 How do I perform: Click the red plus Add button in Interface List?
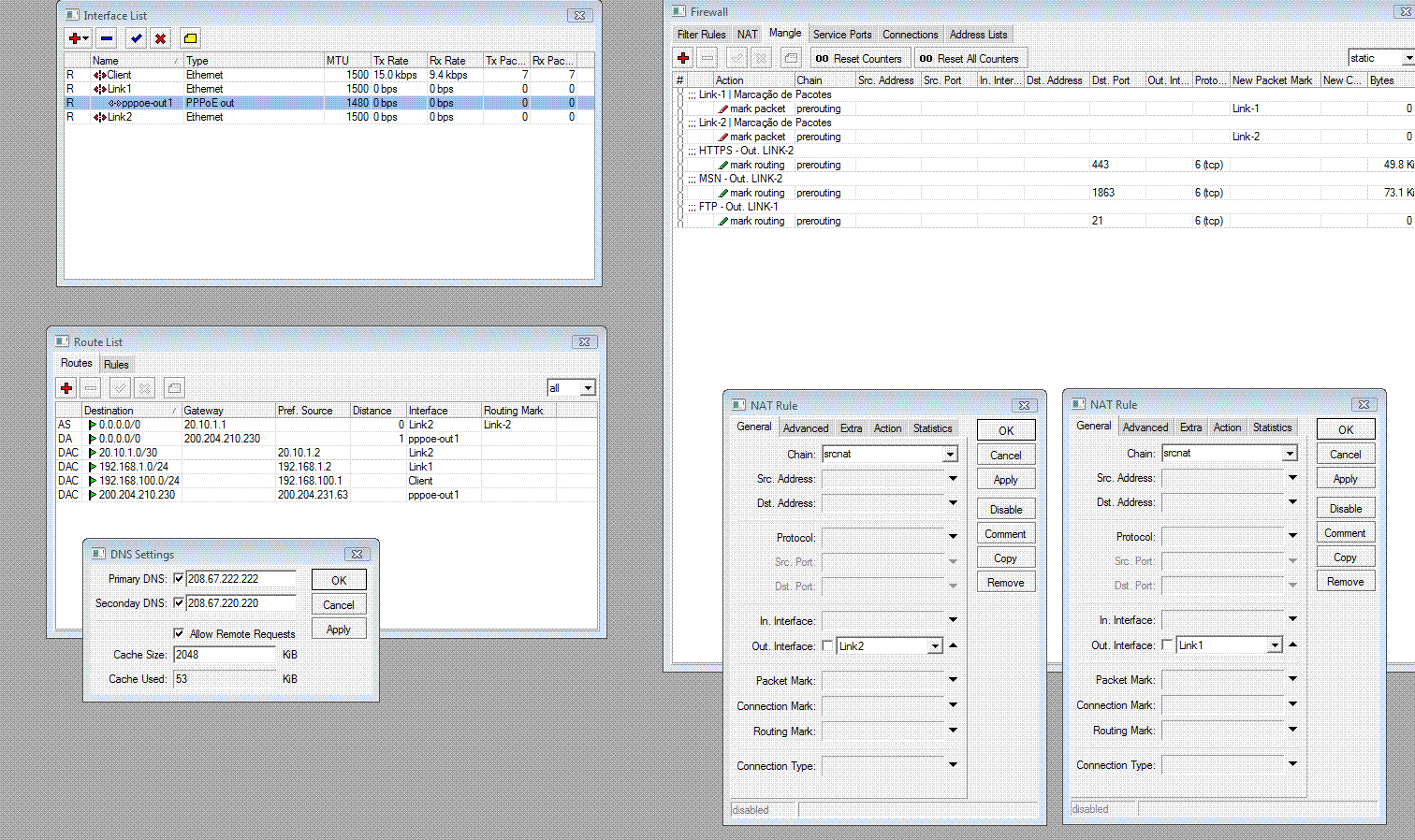pos(74,38)
